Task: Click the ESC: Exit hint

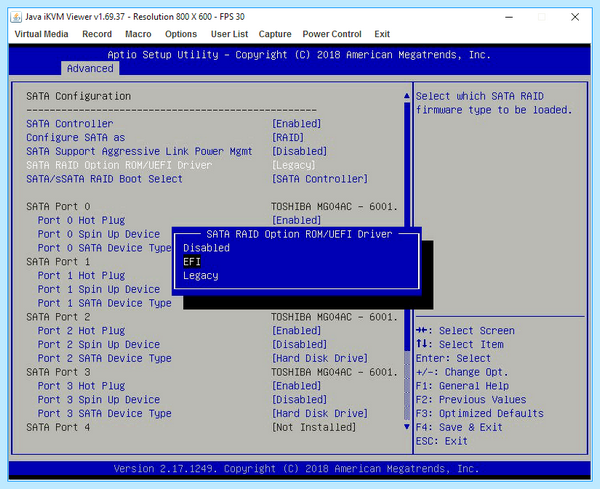Action: coord(442,441)
